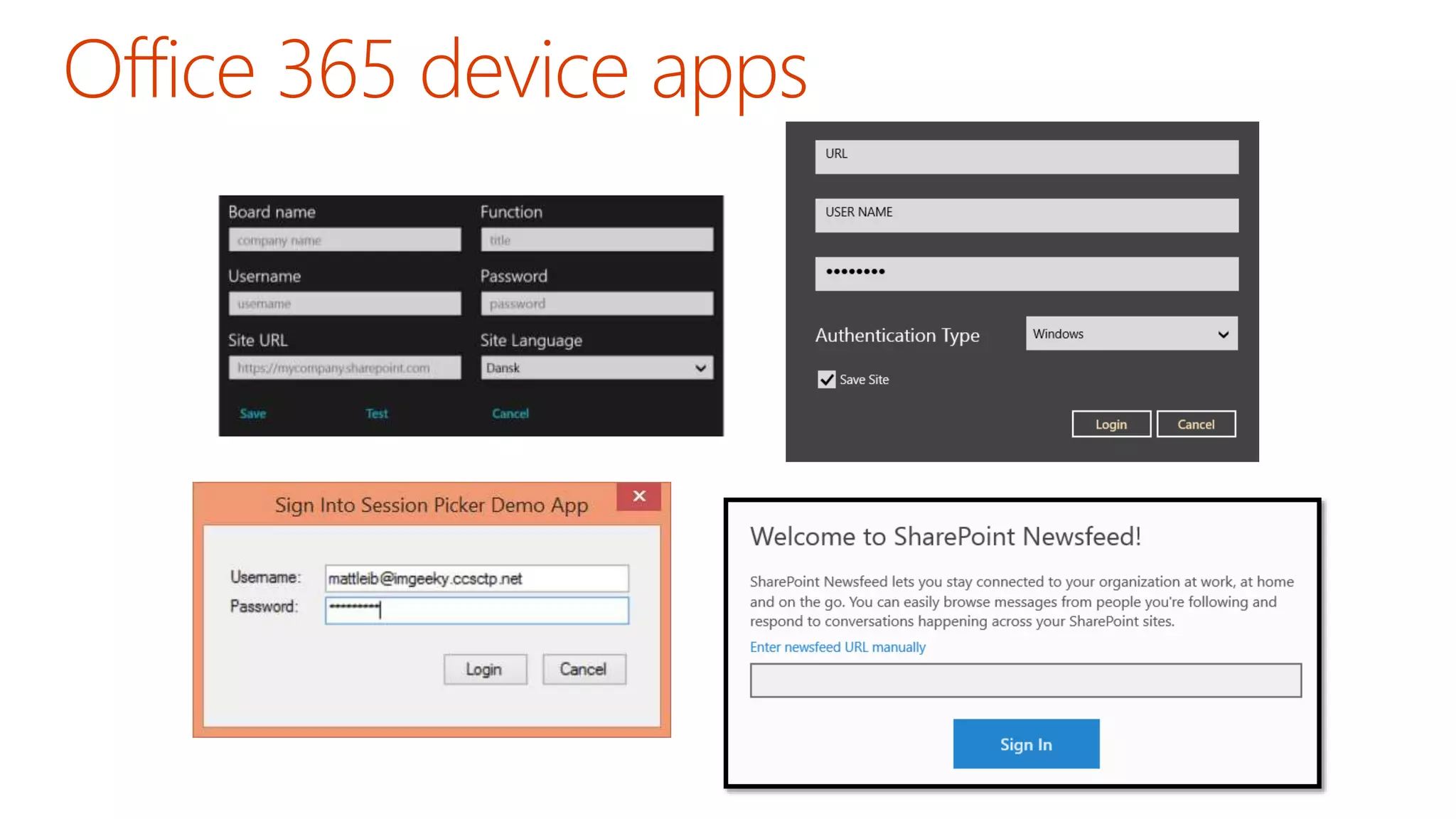
Task: Click the Function title input field
Action: 596,240
